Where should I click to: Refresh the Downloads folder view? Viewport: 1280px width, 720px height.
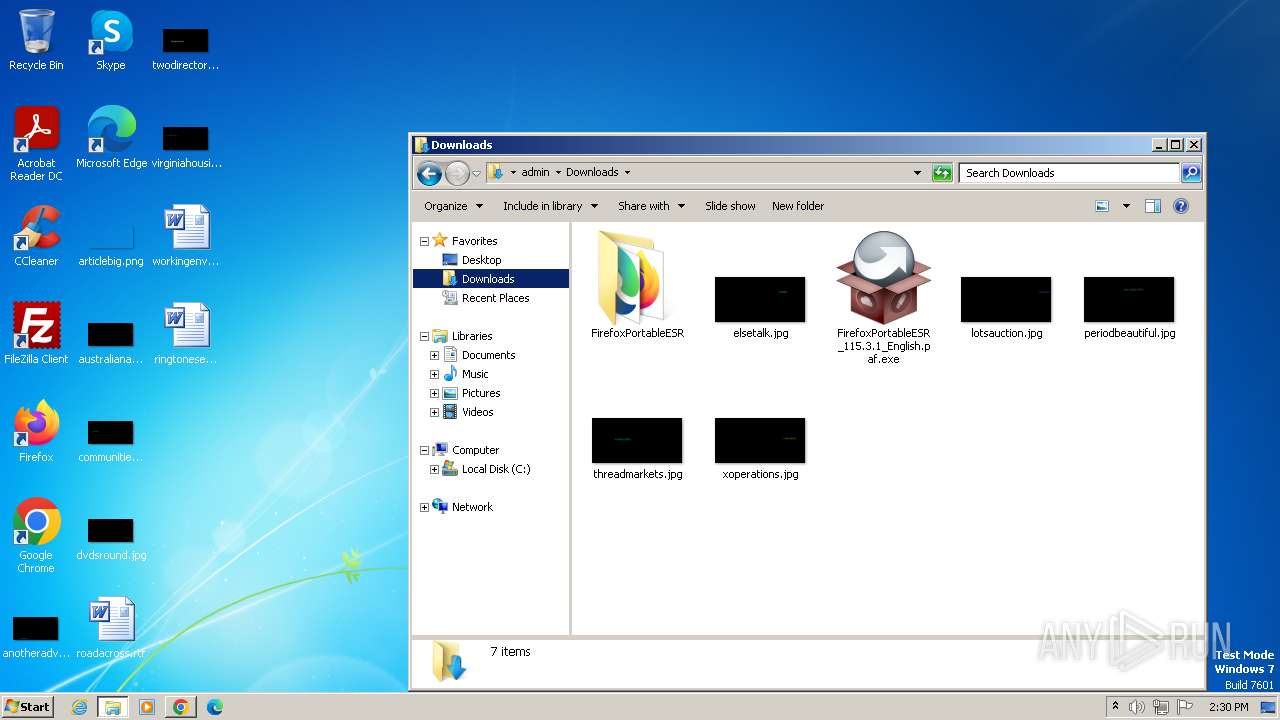(942, 173)
